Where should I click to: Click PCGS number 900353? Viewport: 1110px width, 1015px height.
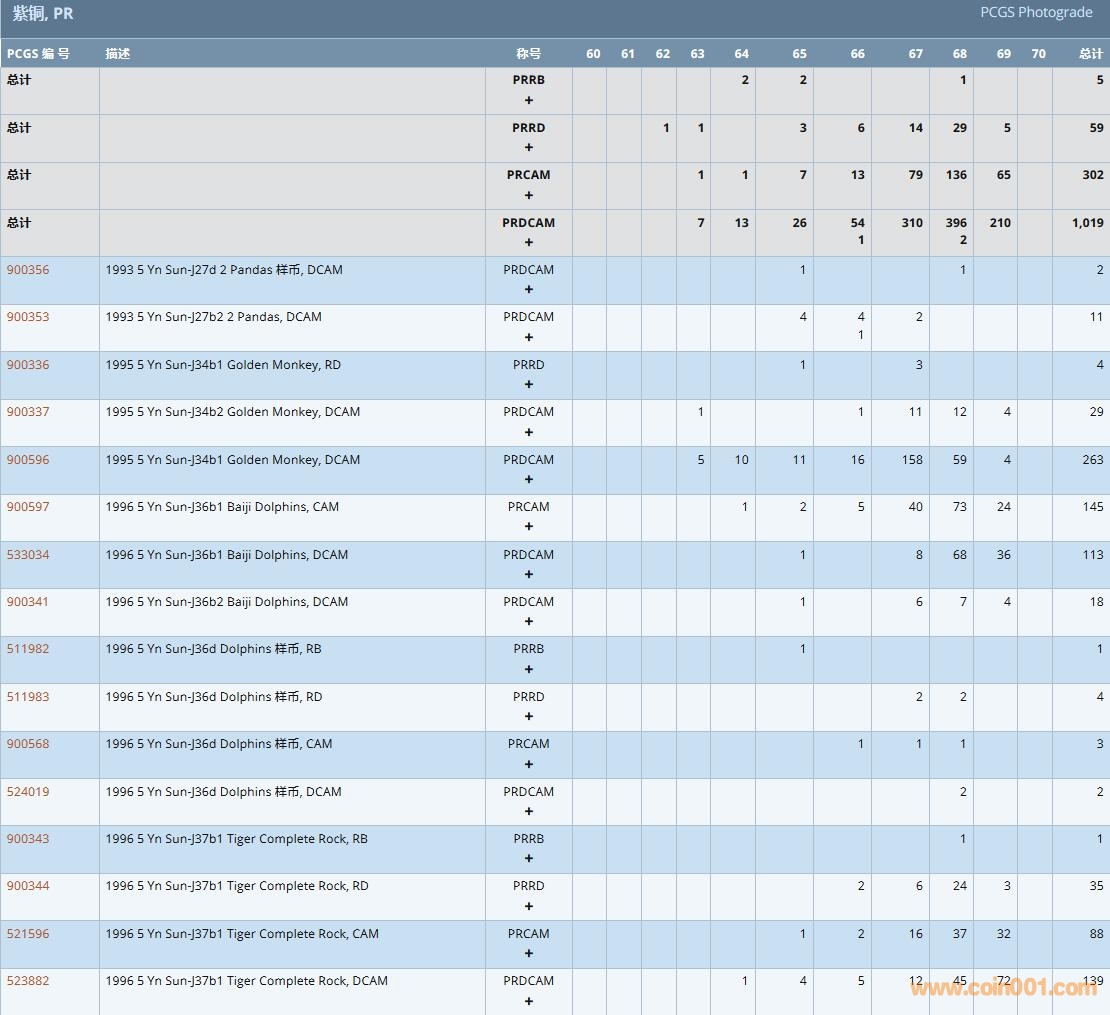(x=28, y=317)
